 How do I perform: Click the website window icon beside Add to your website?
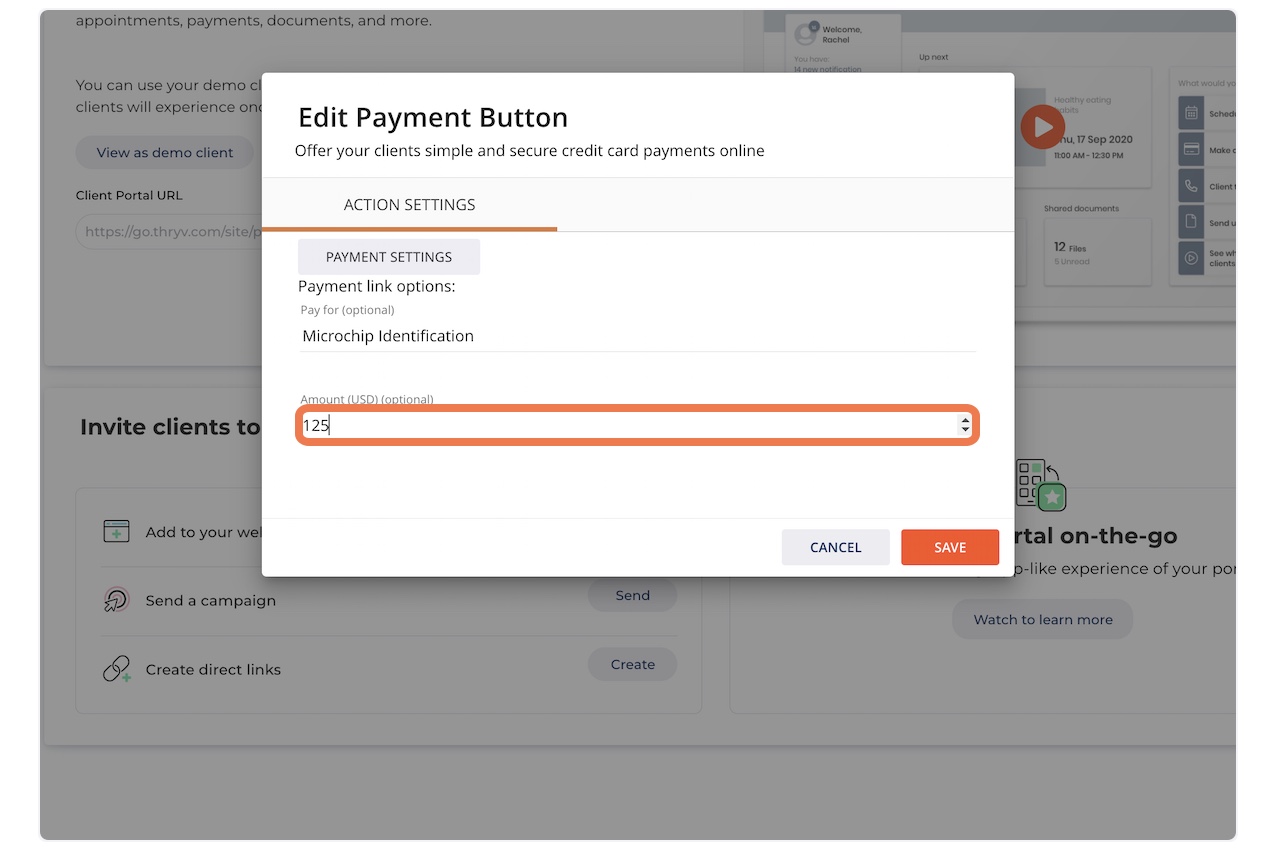point(117,531)
